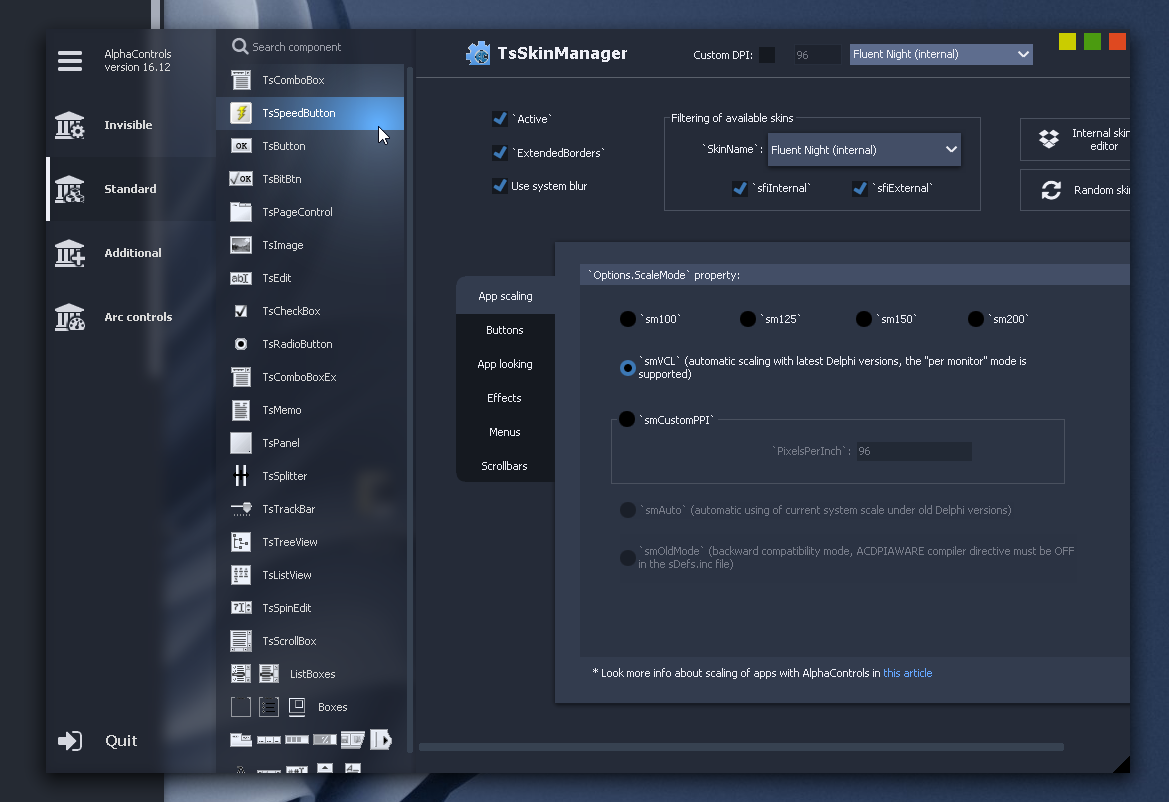This screenshot has height=802, width=1169.
Task: Click the TsImage picture icon
Action: [x=241, y=244]
